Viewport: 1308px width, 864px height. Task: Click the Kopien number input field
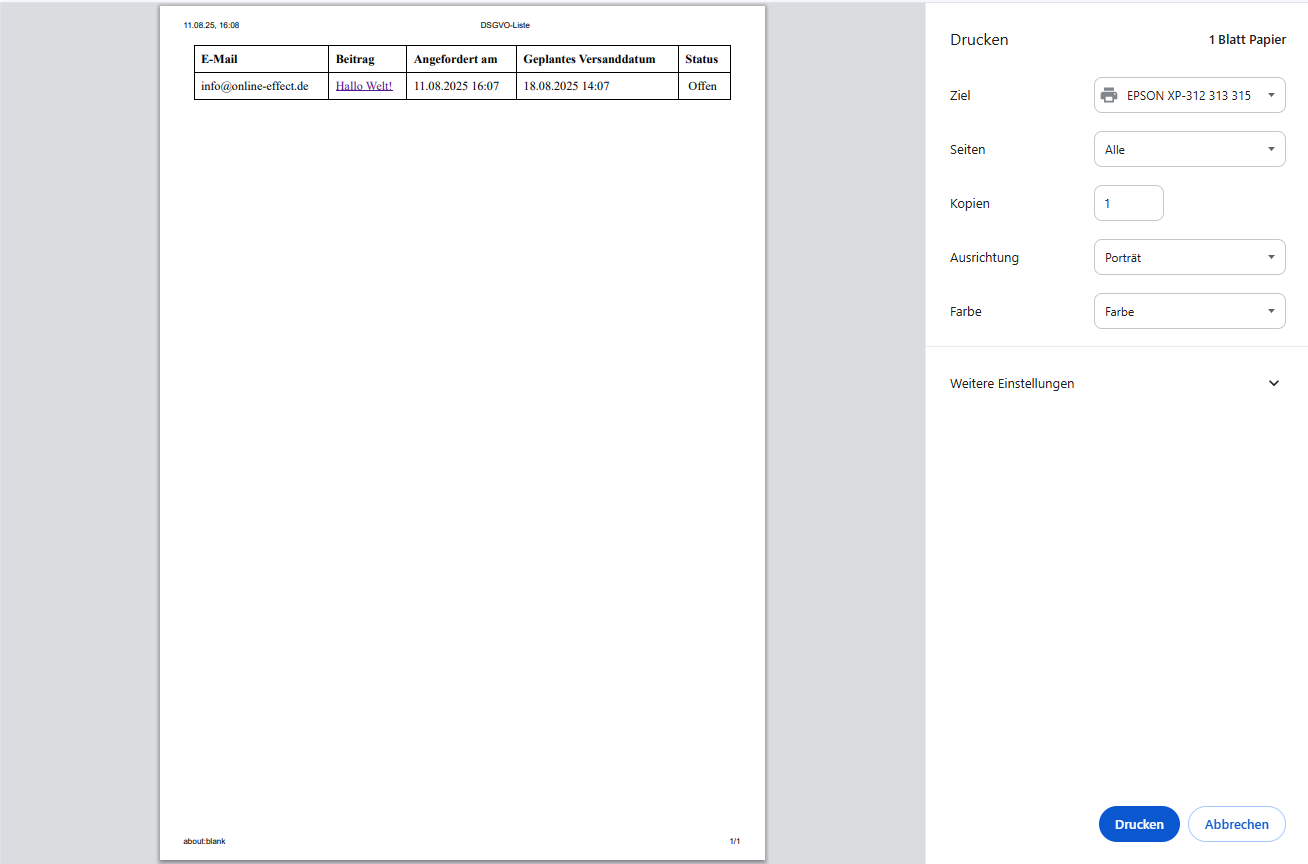click(x=1128, y=203)
